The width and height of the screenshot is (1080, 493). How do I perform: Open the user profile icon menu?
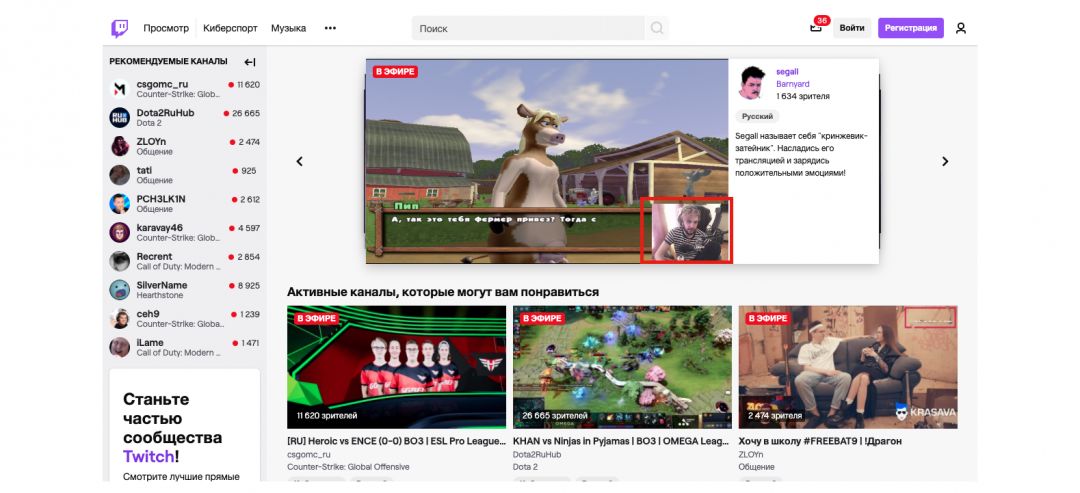960,28
